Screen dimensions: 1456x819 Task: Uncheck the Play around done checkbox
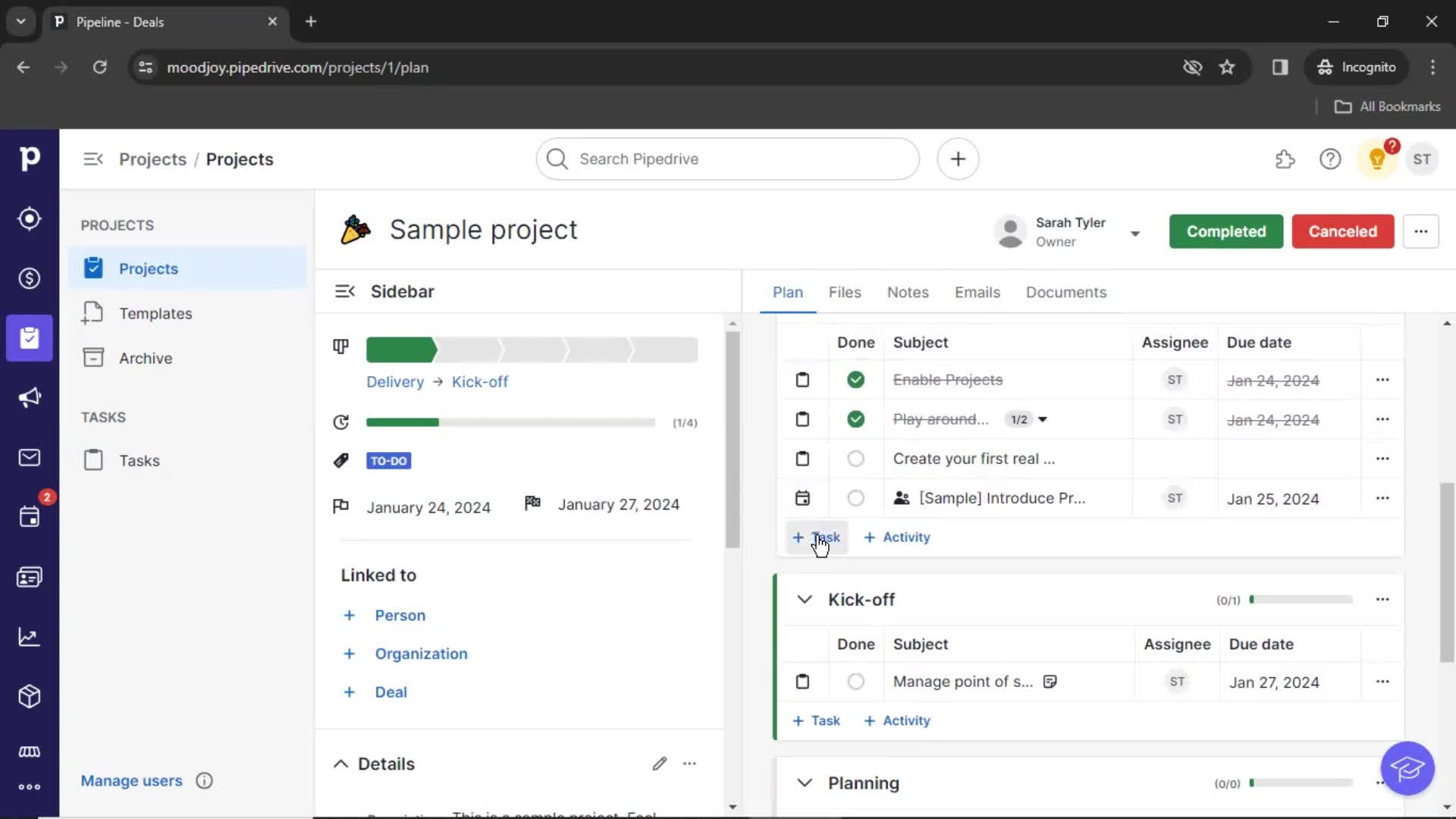[855, 419]
